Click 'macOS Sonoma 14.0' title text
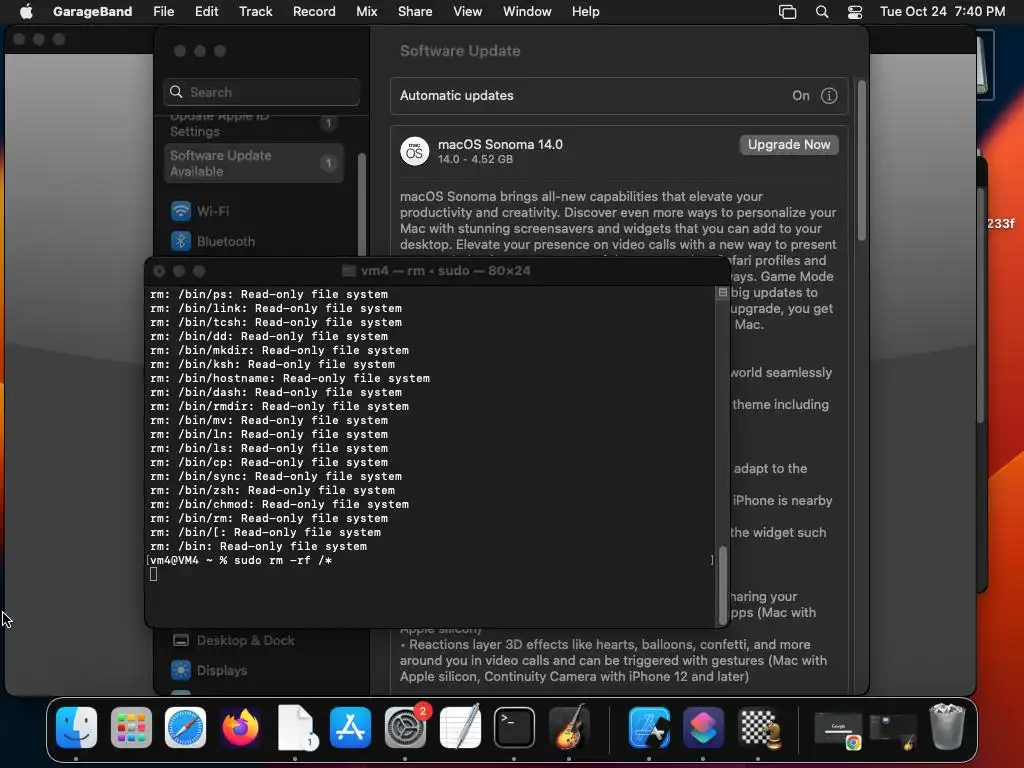The image size is (1024, 768). (500, 144)
